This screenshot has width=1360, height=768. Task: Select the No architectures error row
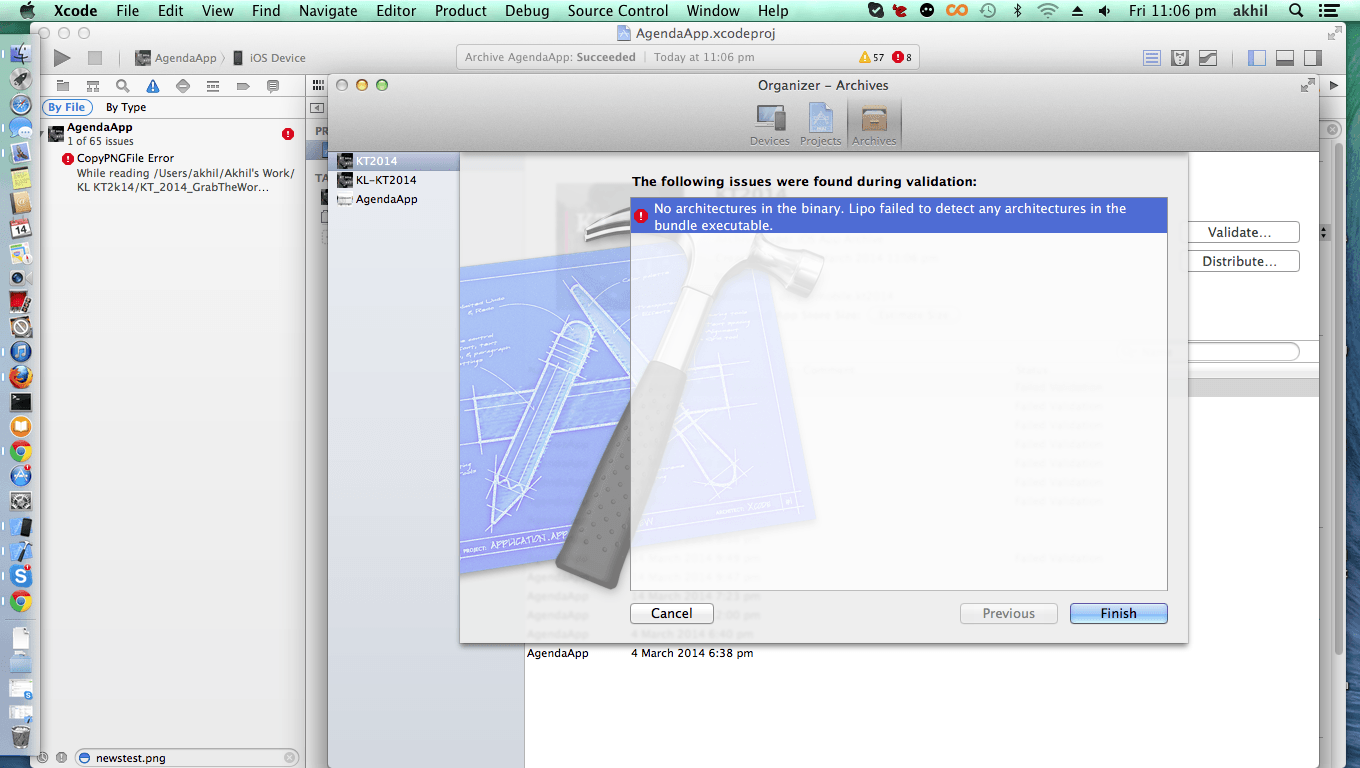tap(899, 216)
